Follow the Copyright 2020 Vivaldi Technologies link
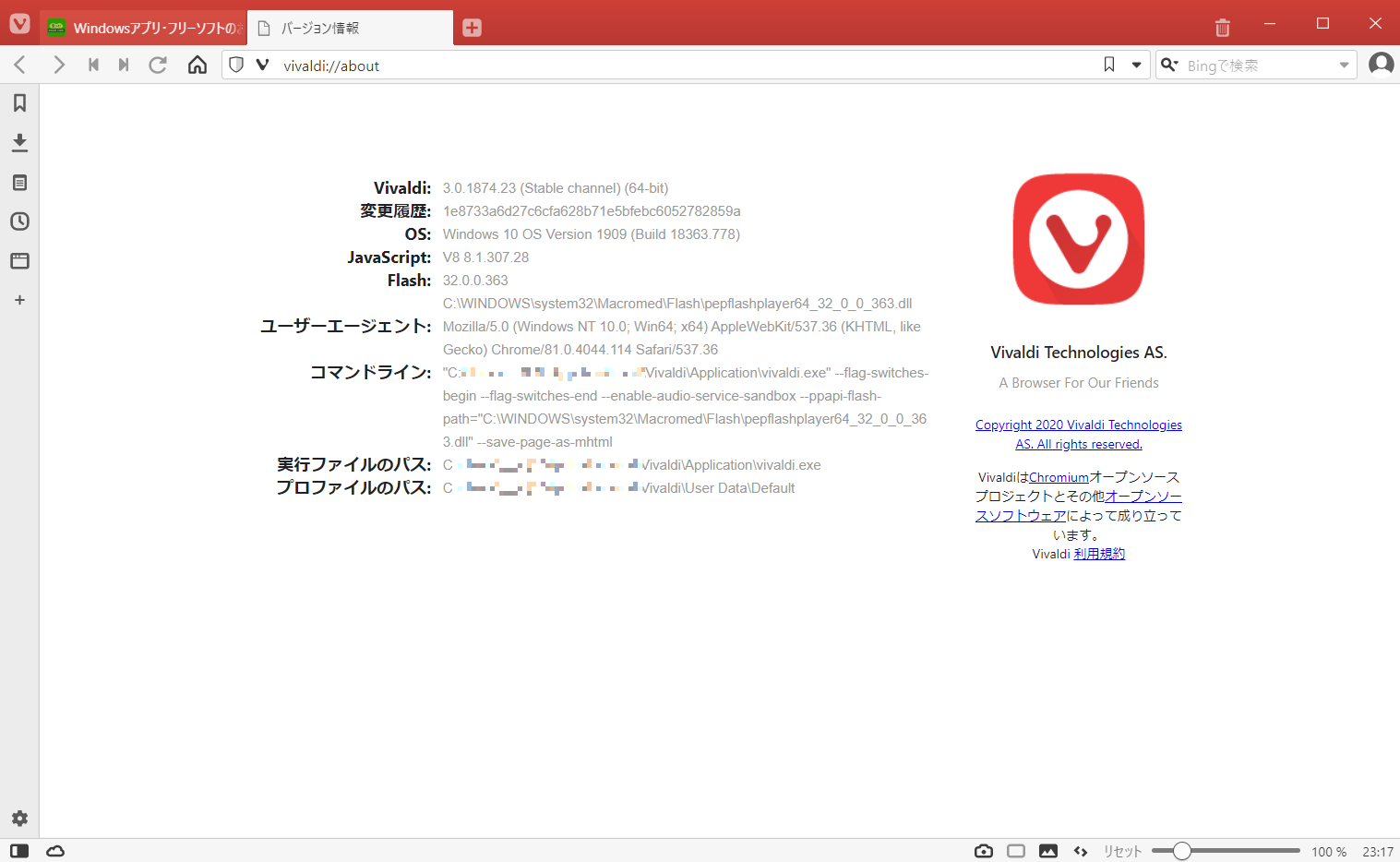This screenshot has height=862, width=1400. pos(1078,425)
